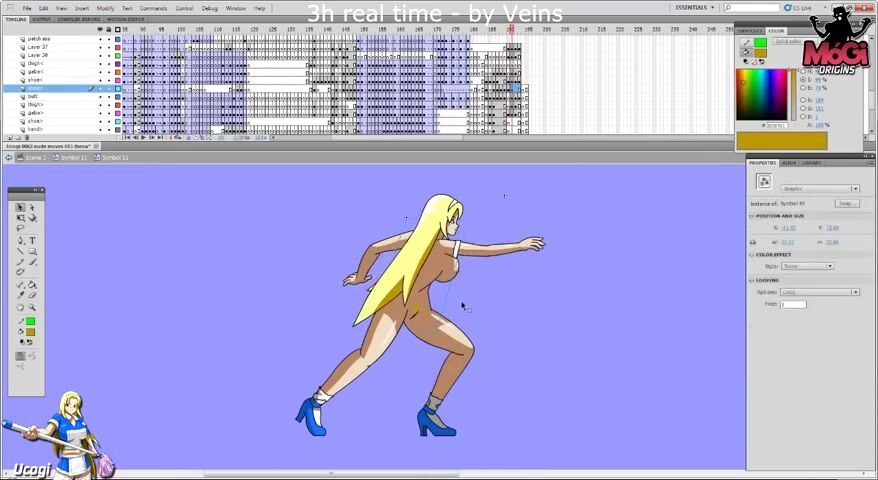Select the Eraser tool

point(32,295)
